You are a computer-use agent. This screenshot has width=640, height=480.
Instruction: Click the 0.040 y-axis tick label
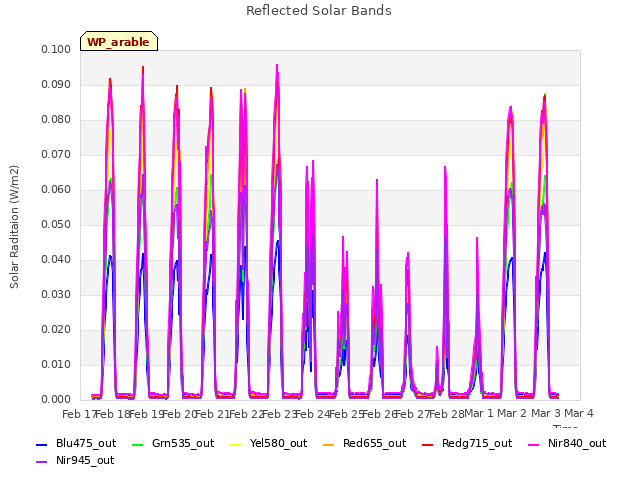tap(56, 260)
